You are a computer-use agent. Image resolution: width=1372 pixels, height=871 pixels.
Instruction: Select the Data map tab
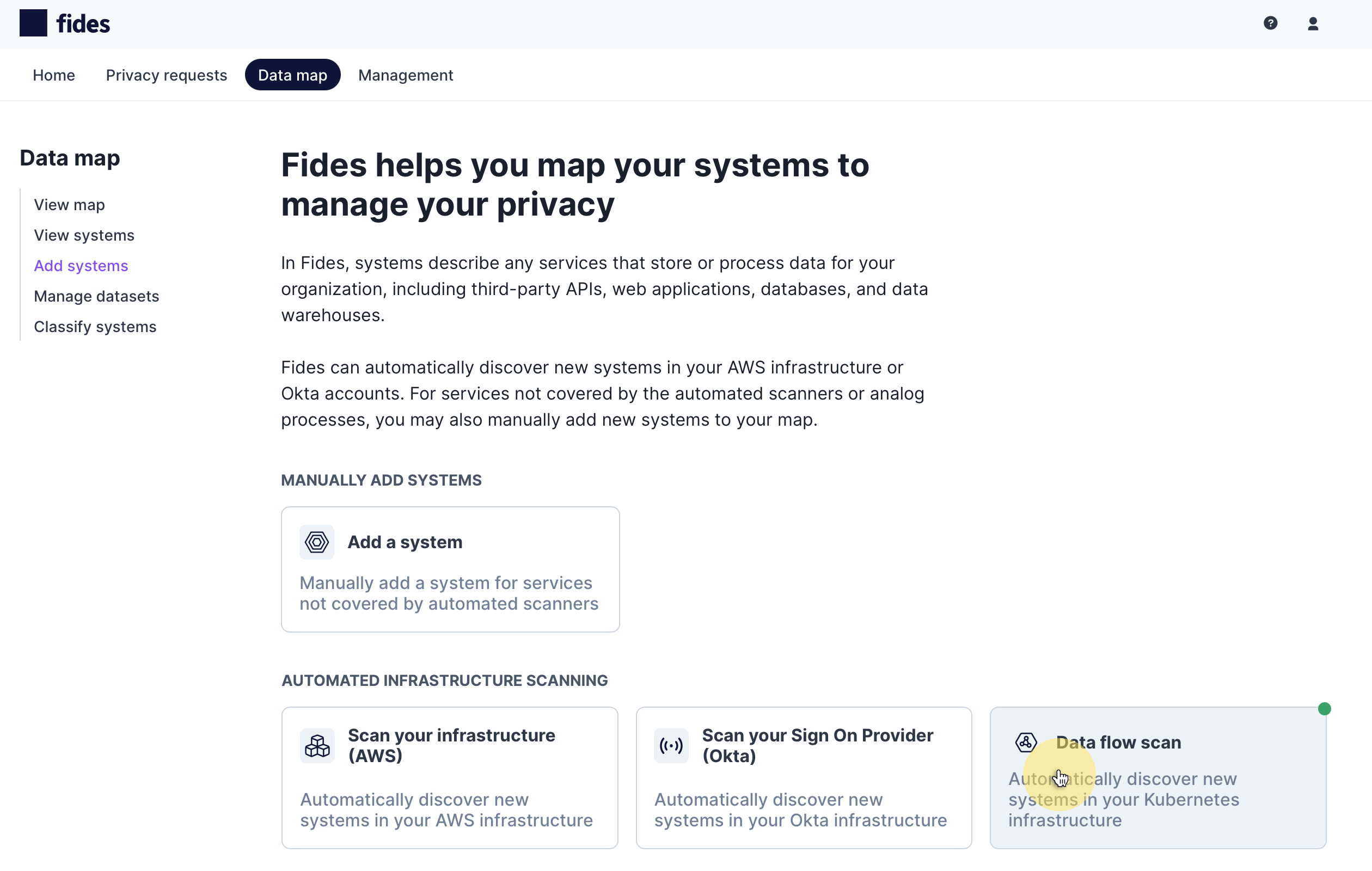[x=292, y=75]
